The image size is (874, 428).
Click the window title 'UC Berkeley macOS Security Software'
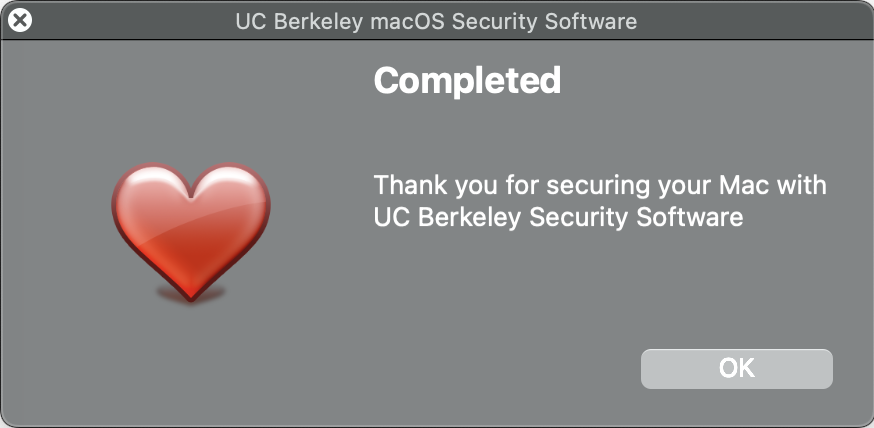(436, 22)
